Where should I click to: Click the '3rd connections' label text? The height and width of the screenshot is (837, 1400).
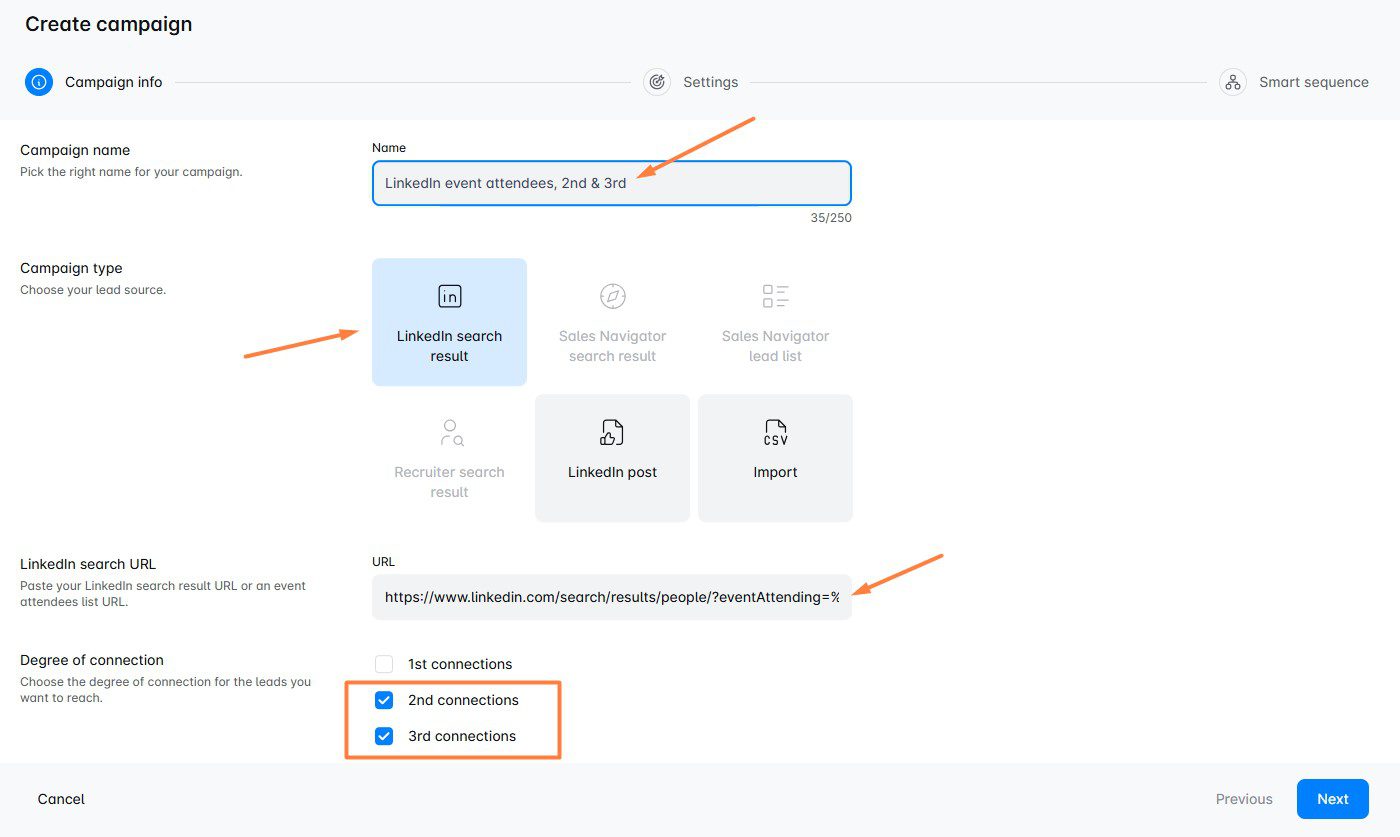coord(462,736)
